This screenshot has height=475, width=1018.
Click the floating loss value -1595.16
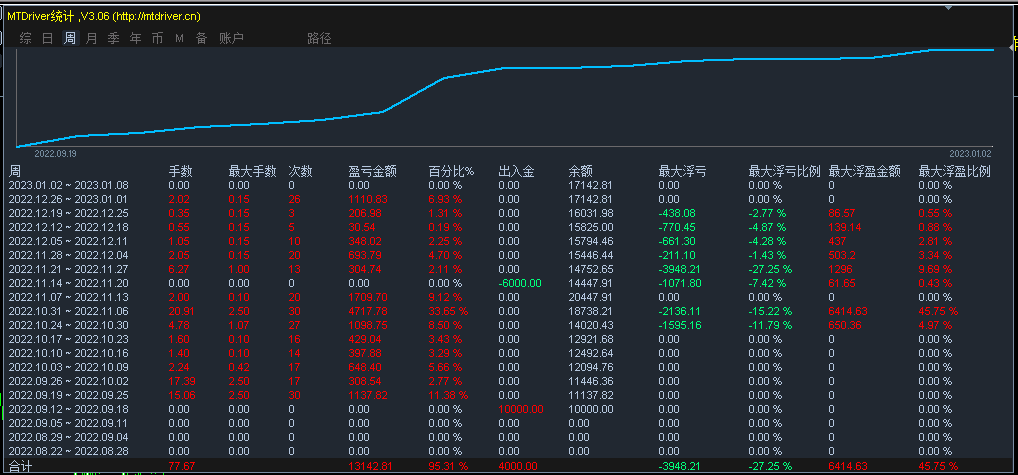680,325
